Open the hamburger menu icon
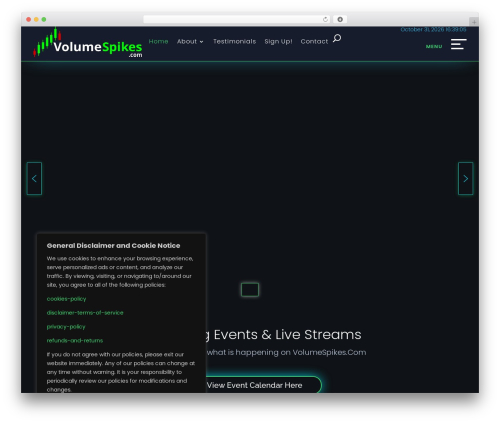 coord(458,44)
